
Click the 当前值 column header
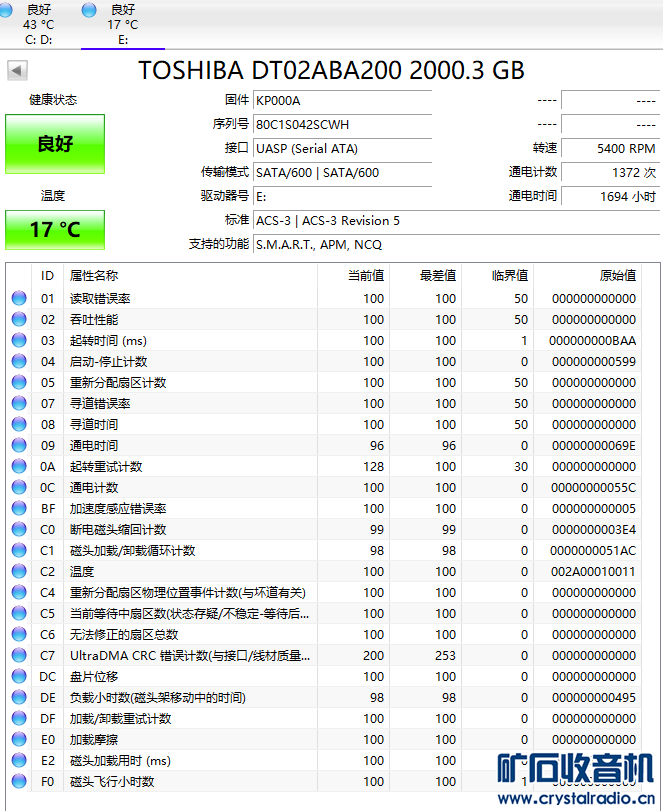tap(353, 276)
